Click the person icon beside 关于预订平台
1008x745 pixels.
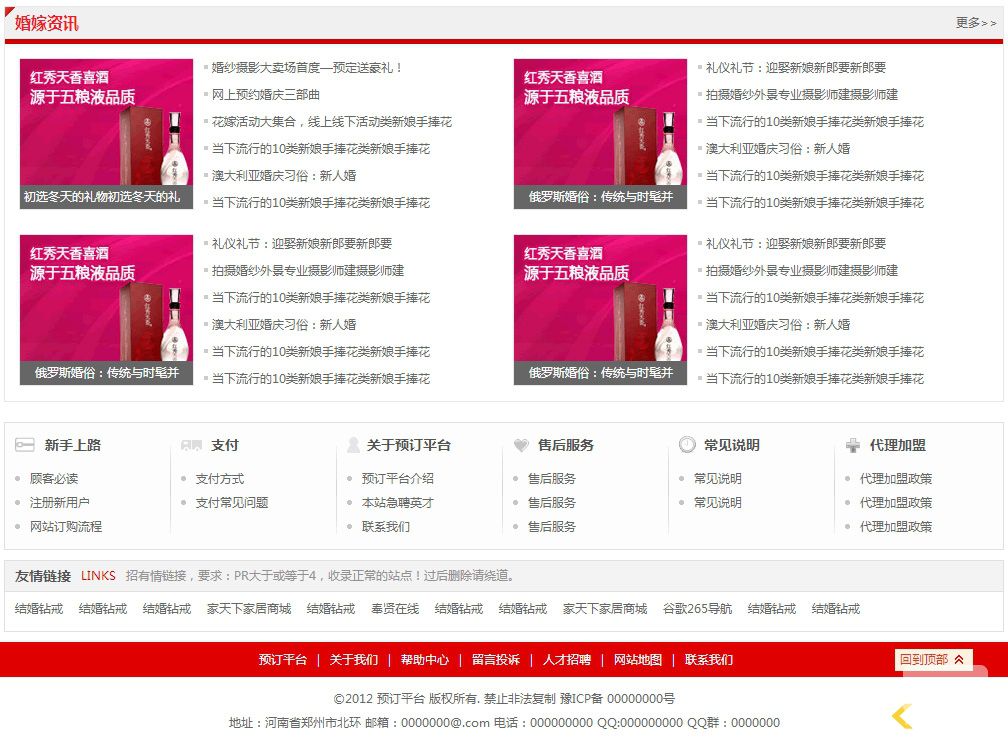pyautogui.click(x=353, y=445)
